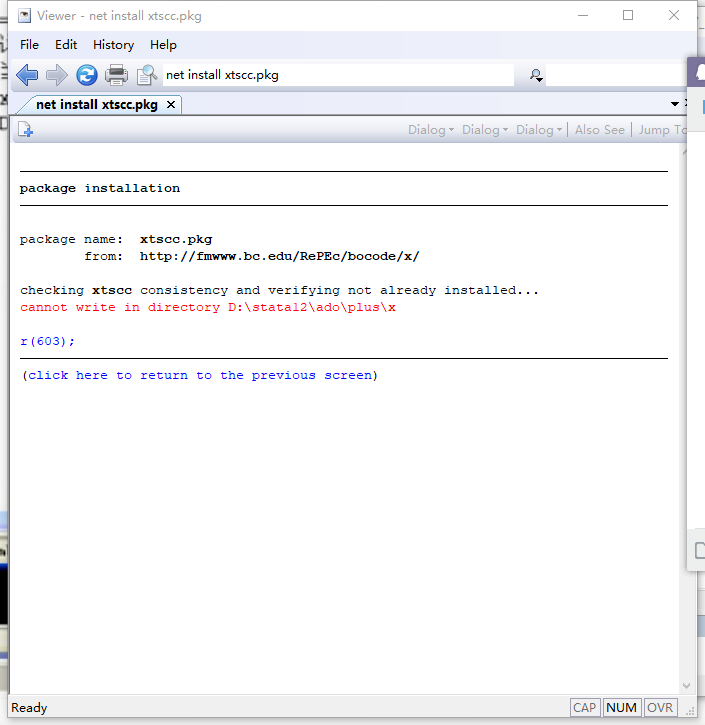The height and width of the screenshot is (725, 705).
Task: Click the package installation heading text
Action: (100, 188)
